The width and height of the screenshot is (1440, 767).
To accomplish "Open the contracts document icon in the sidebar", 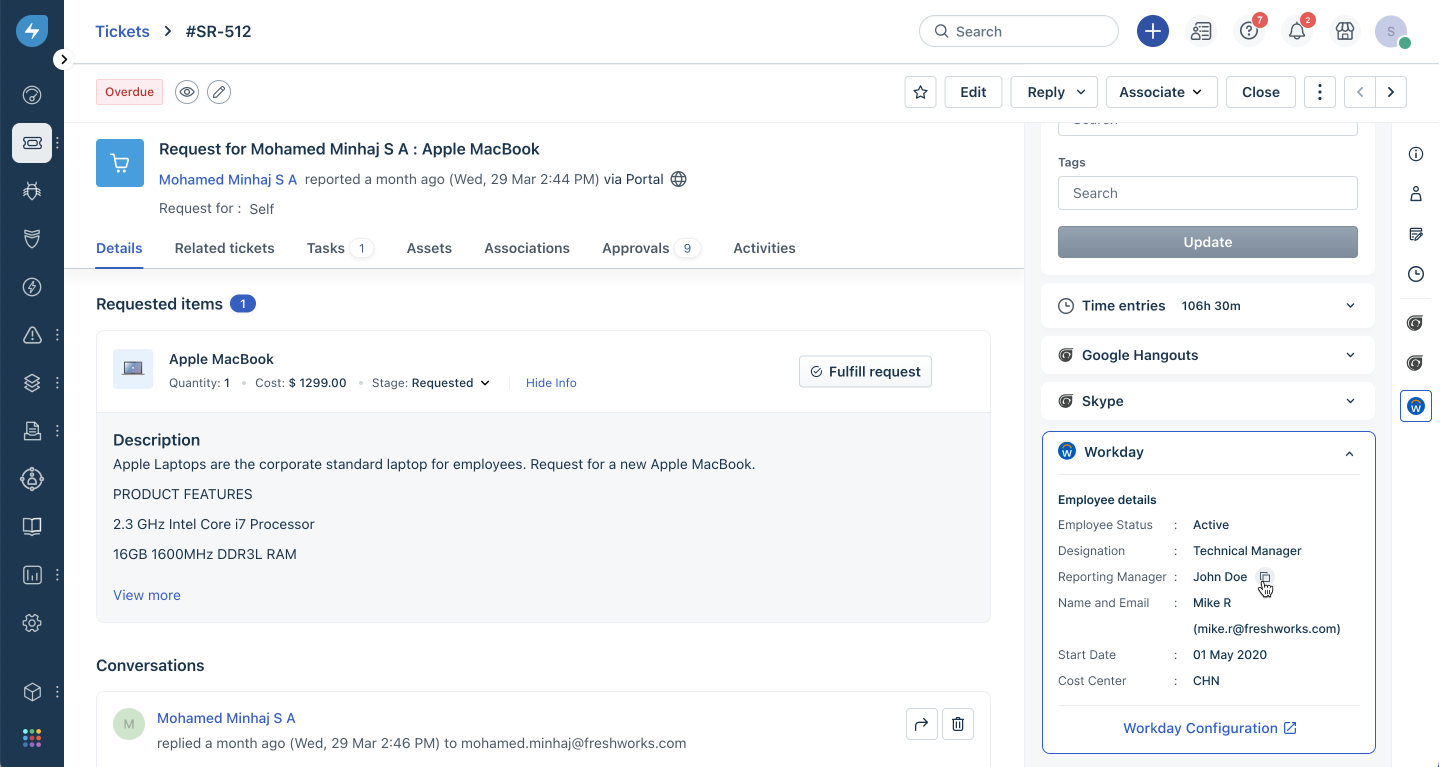I will [x=32, y=431].
